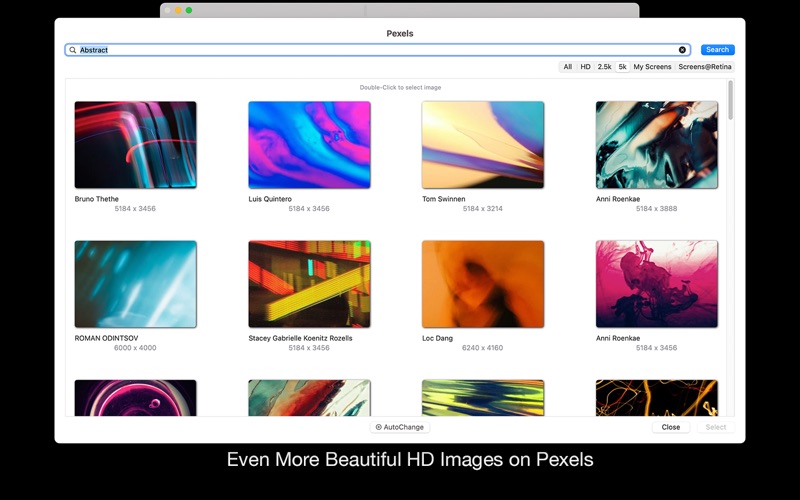Select Luis Quintero's pink and blue image

click(309, 145)
